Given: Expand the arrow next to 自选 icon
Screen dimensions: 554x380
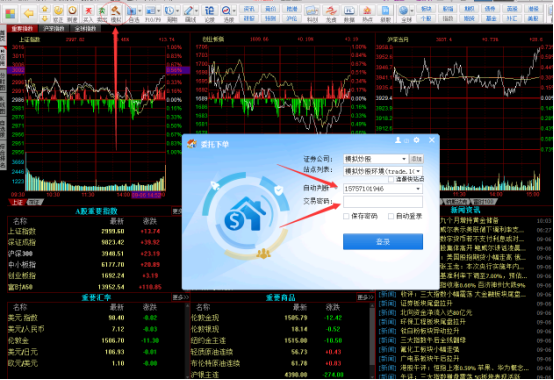Looking at the screenshot, I should click(x=140, y=11).
